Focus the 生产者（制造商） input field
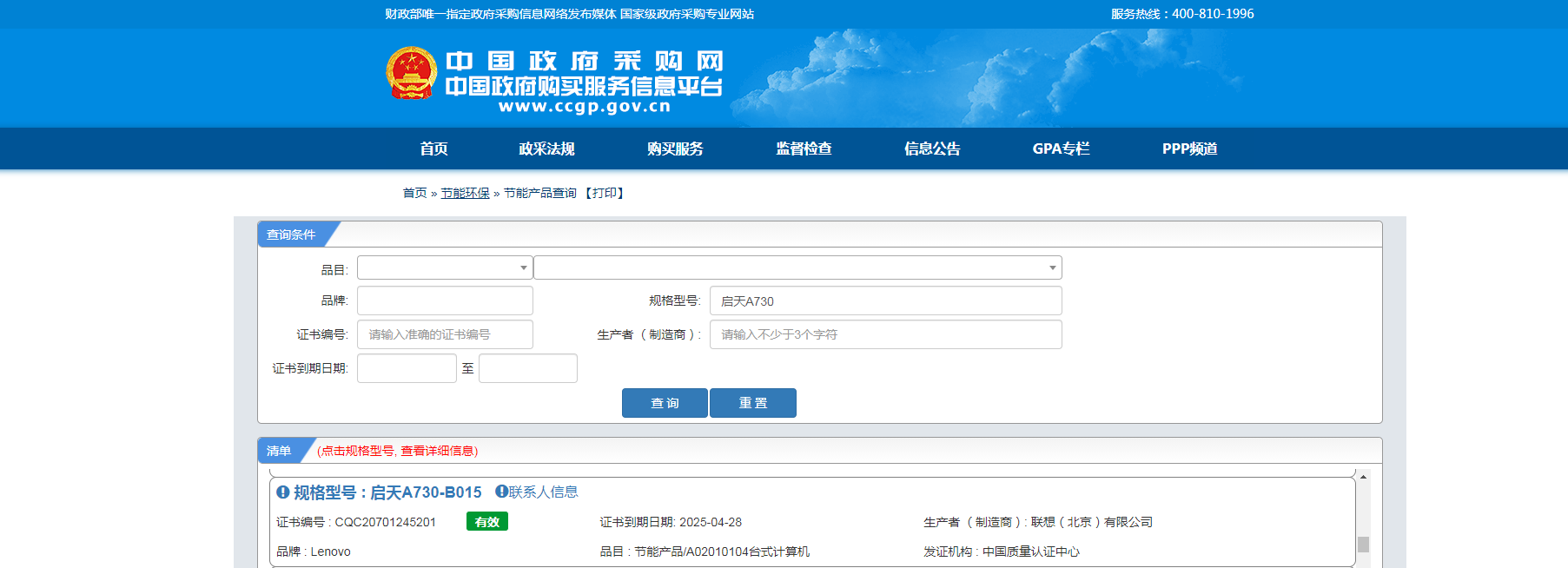The width and height of the screenshot is (1568, 568). tap(885, 334)
